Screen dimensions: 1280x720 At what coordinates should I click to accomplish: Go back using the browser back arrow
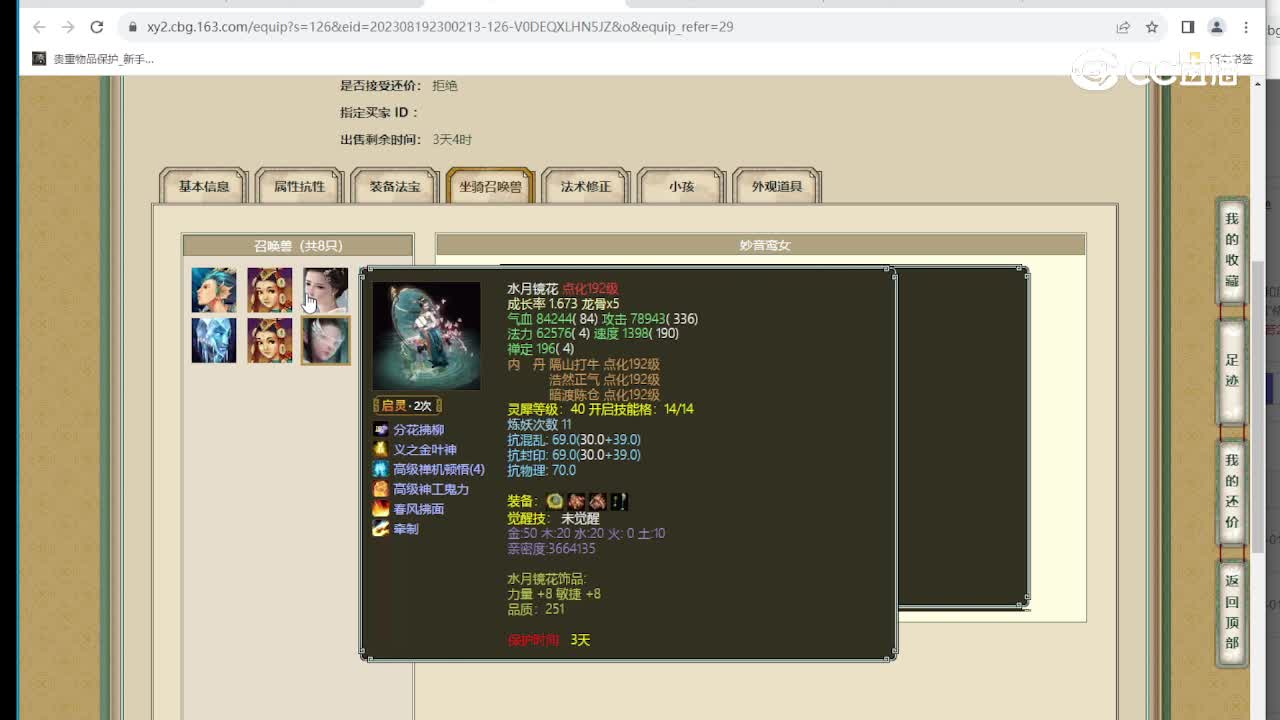pyautogui.click(x=39, y=27)
